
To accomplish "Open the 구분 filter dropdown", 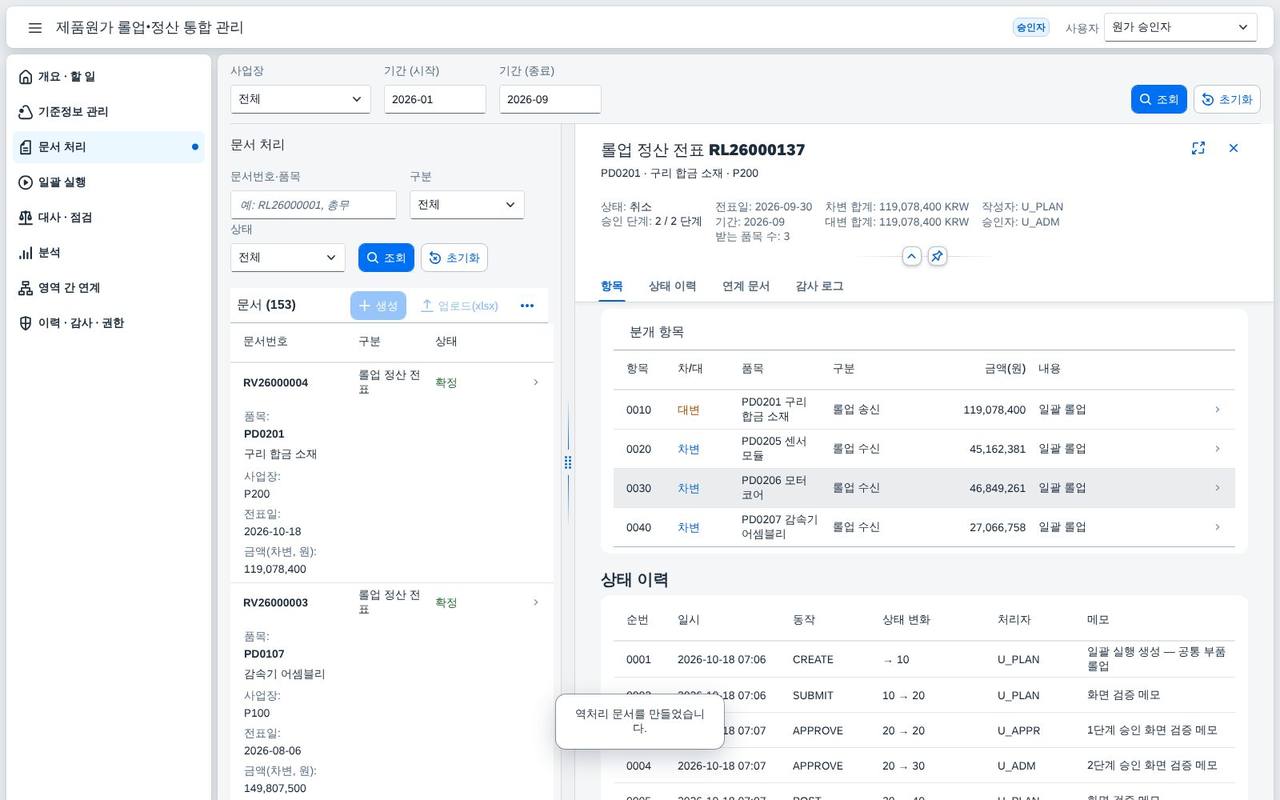I will click(467, 205).
